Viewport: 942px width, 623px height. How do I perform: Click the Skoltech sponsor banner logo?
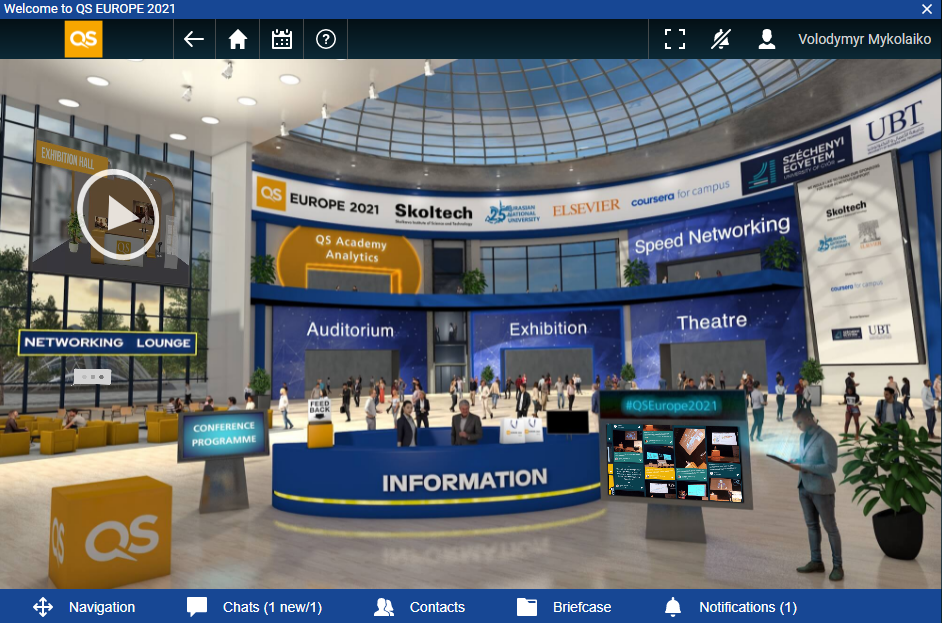433,214
